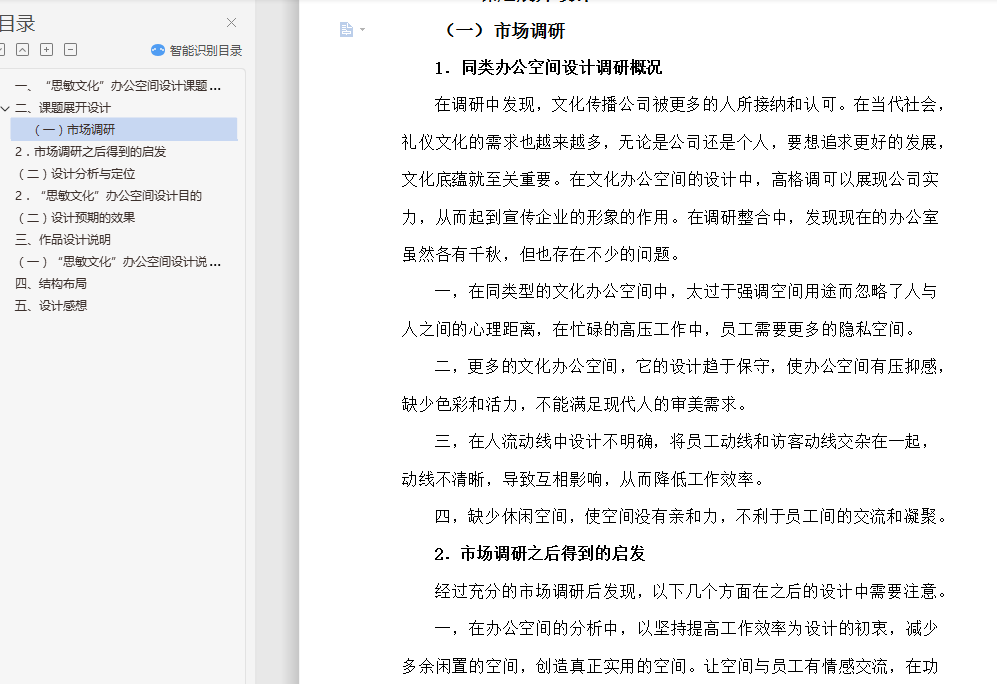Screen dimensions: 997x684
Task: Open the paragraph layout icon beside the heading
Action: pyautogui.click(x=346, y=29)
